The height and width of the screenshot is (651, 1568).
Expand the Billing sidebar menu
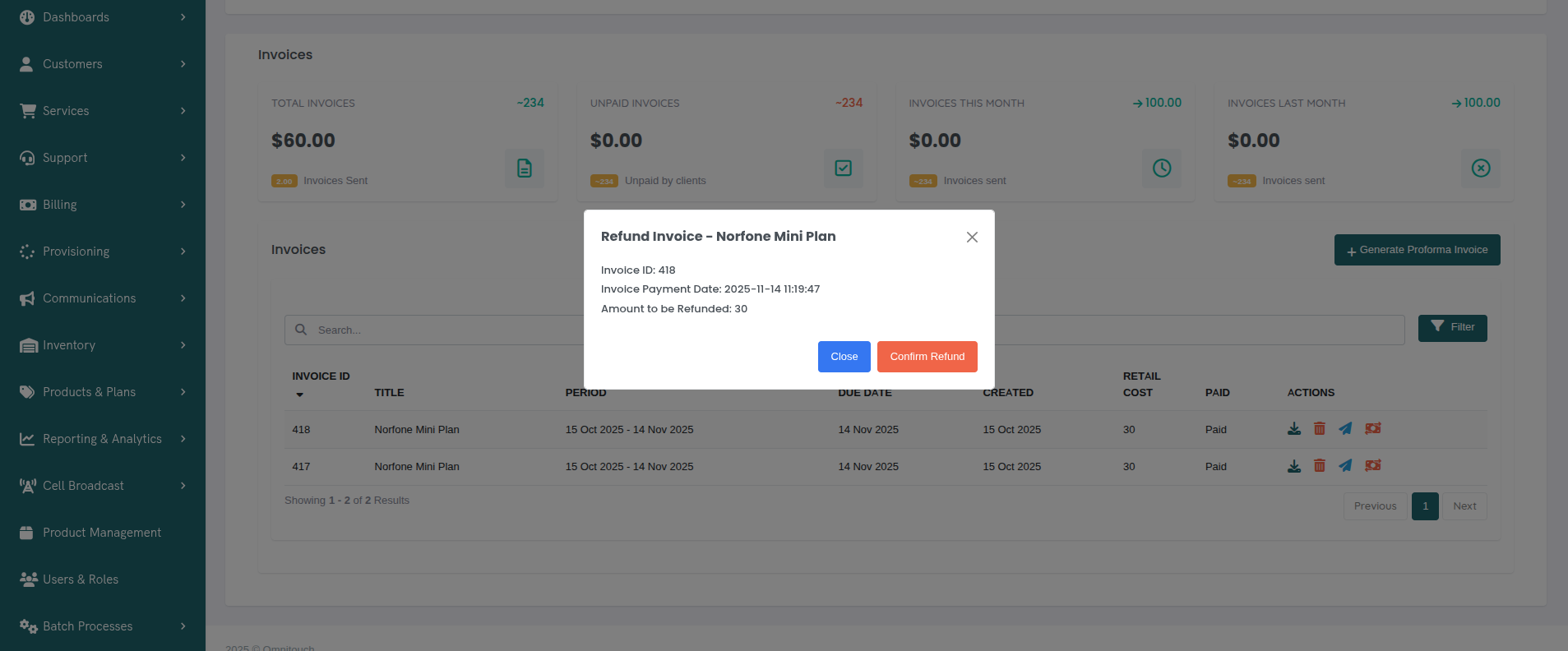click(x=103, y=205)
